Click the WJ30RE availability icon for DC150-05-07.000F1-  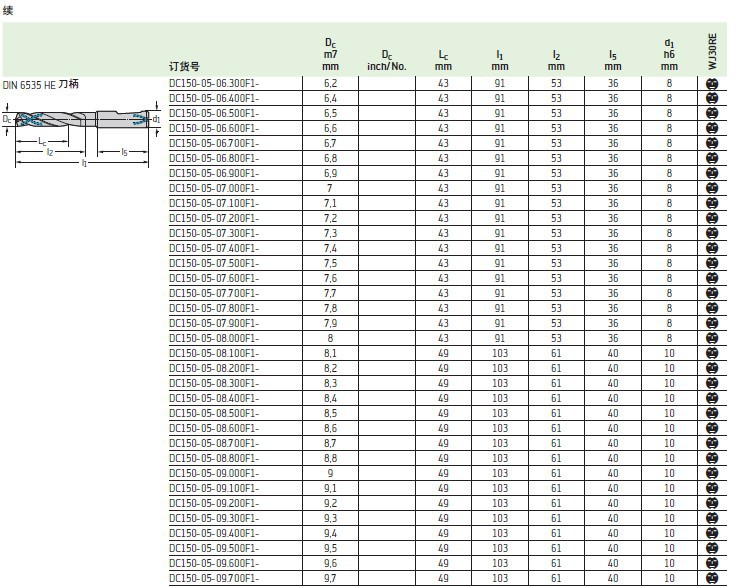coord(712,188)
